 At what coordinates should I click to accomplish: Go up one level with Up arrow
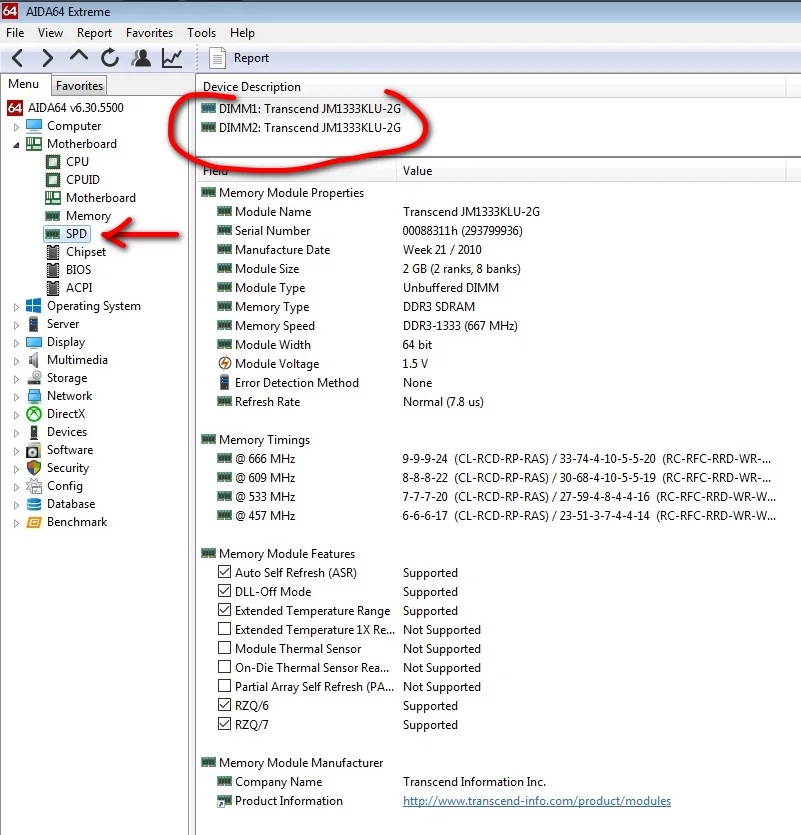tap(79, 55)
